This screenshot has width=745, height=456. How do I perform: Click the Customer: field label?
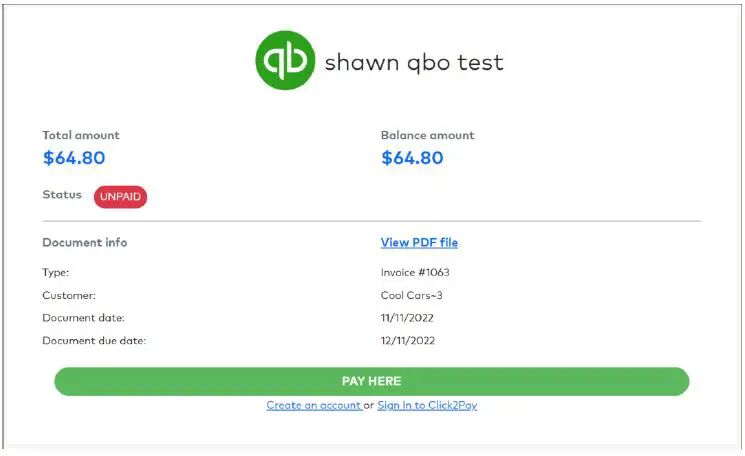tap(68, 295)
